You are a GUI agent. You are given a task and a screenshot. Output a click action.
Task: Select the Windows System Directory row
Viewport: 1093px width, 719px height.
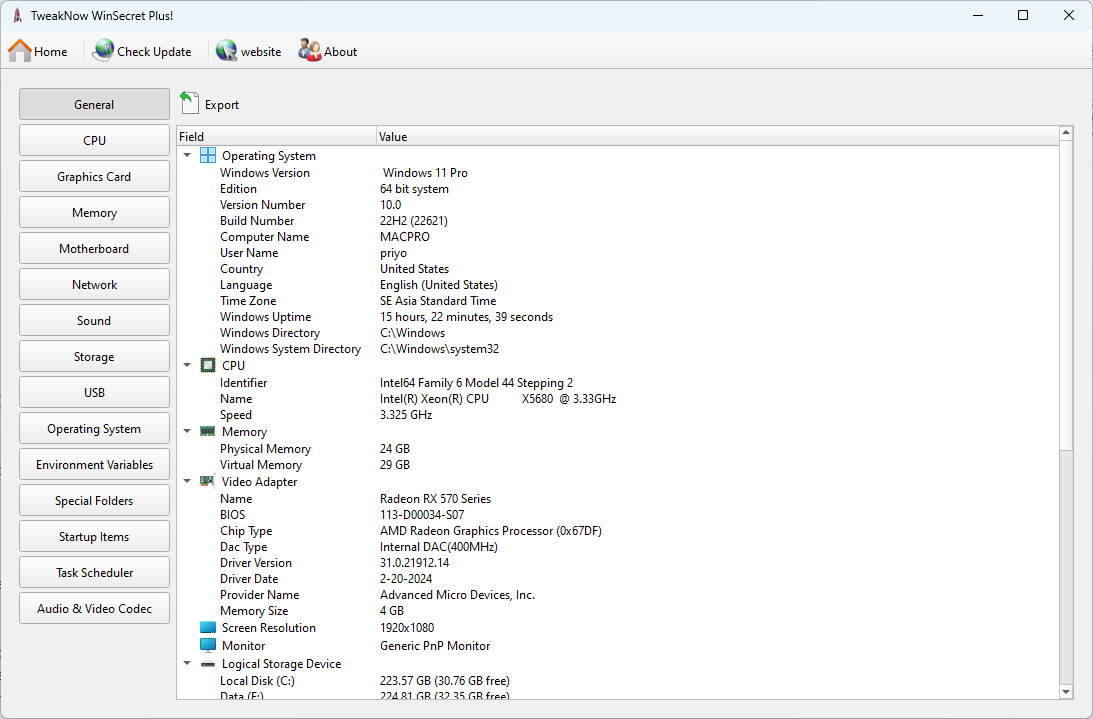[x=618, y=349]
